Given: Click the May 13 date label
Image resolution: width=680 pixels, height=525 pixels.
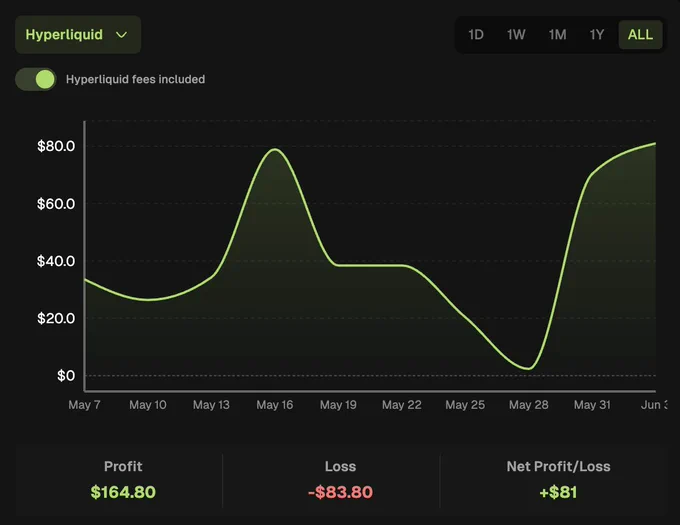Looking at the screenshot, I should (211, 405).
